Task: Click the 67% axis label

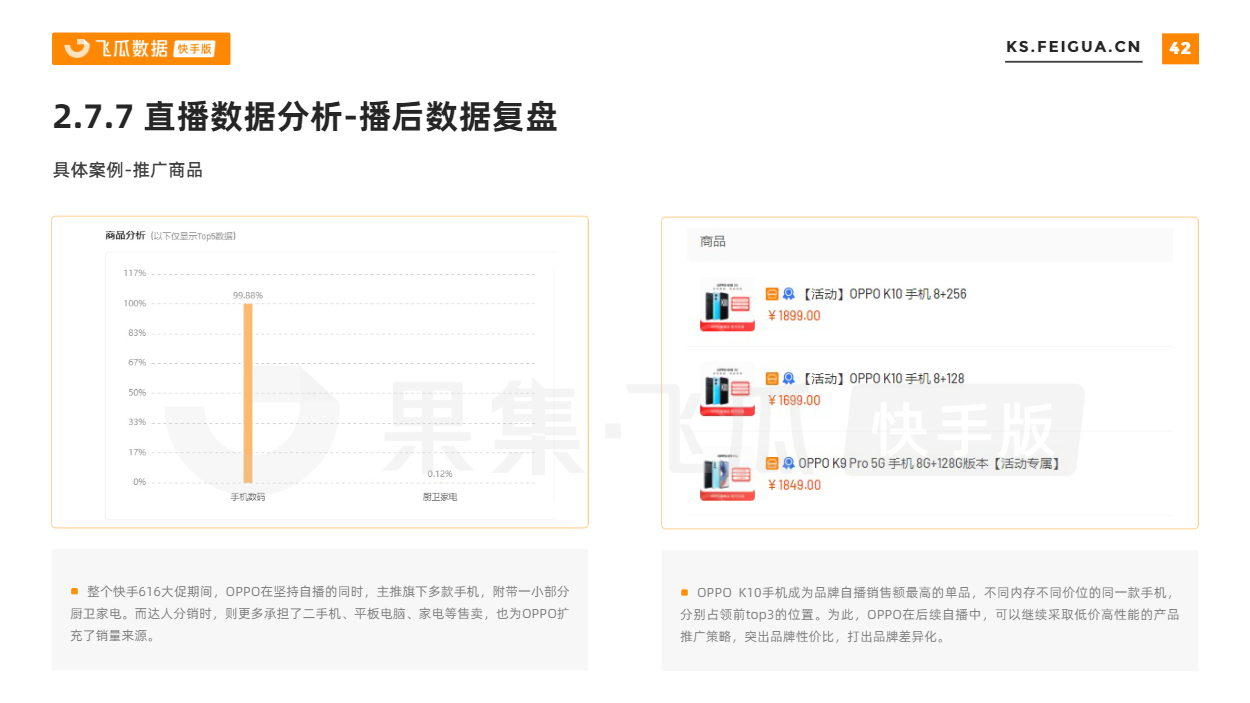Action: [x=137, y=363]
